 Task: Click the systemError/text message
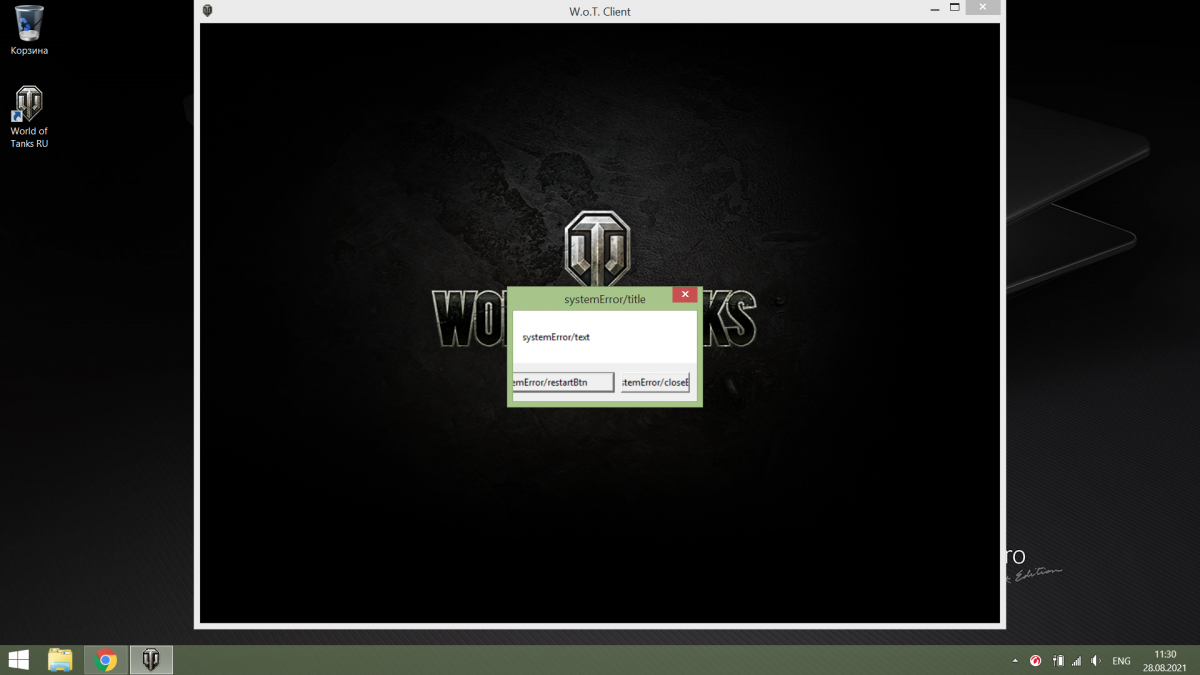(x=556, y=337)
